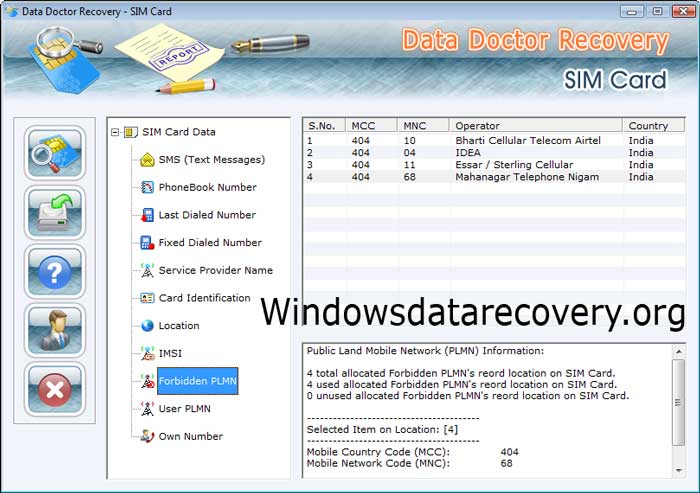700x493 pixels.
Task: Sort by the Country column header
Action: (x=654, y=125)
